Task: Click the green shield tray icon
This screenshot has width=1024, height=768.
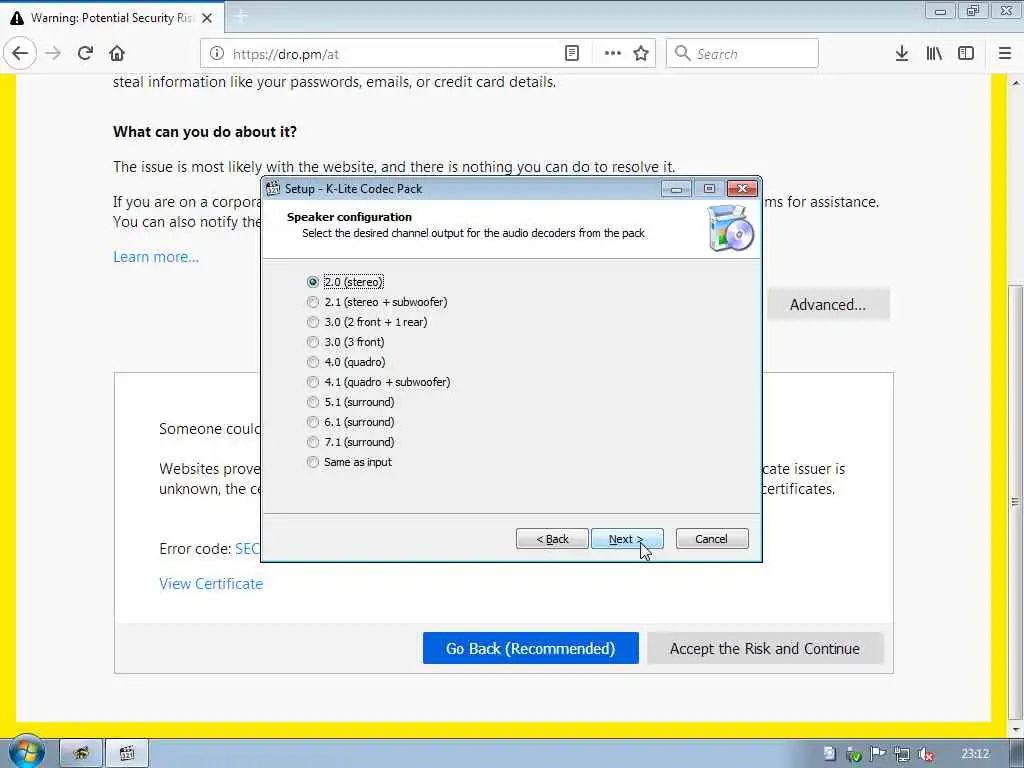Action: pos(854,754)
